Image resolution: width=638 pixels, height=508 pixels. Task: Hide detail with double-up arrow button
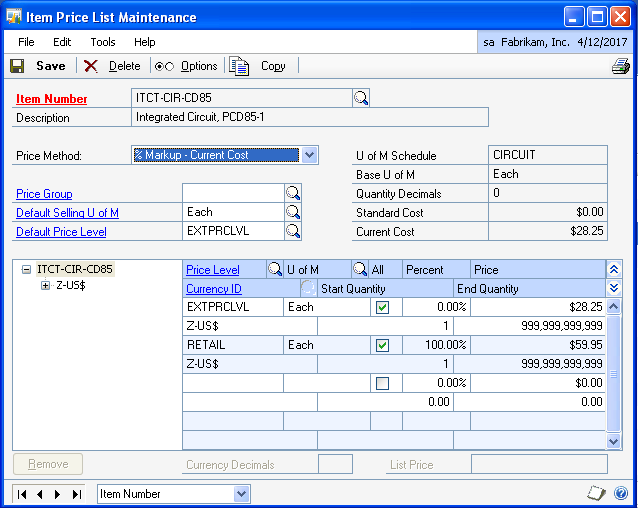(x=614, y=269)
